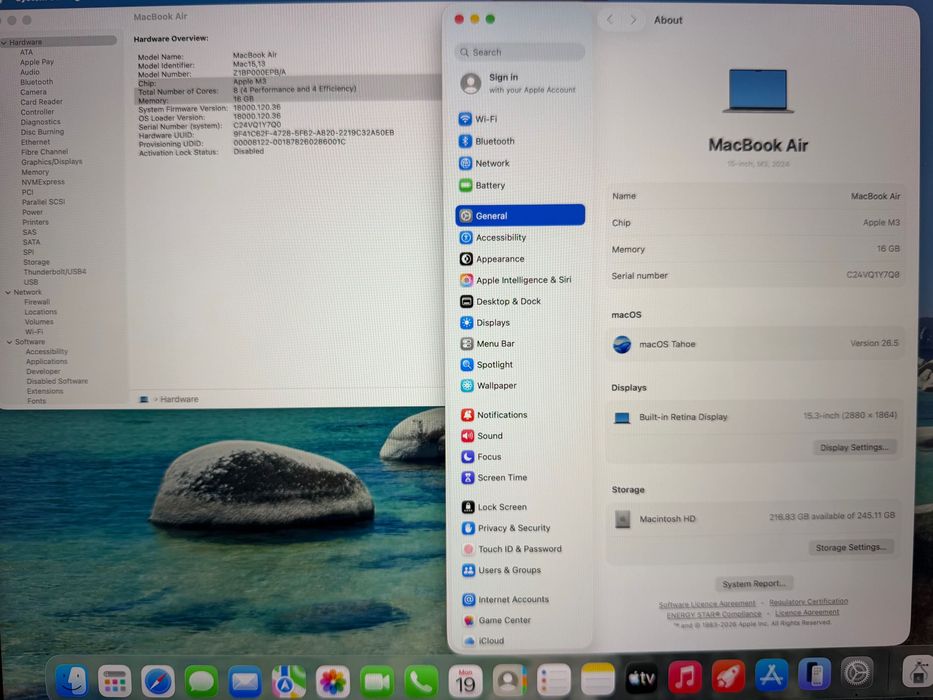Open Appearance settings
933x700 pixels.
521,259
